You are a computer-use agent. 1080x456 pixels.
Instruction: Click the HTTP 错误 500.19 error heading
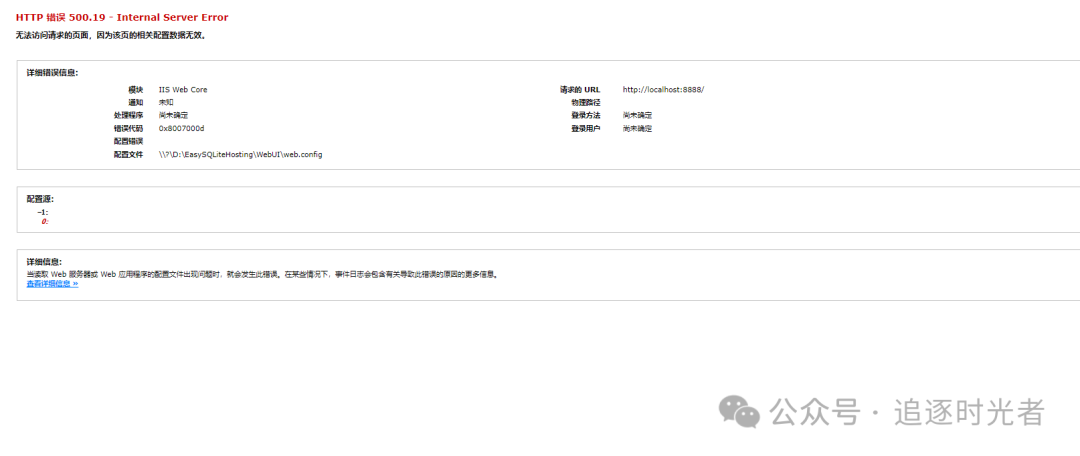click(x=122, y=17)
